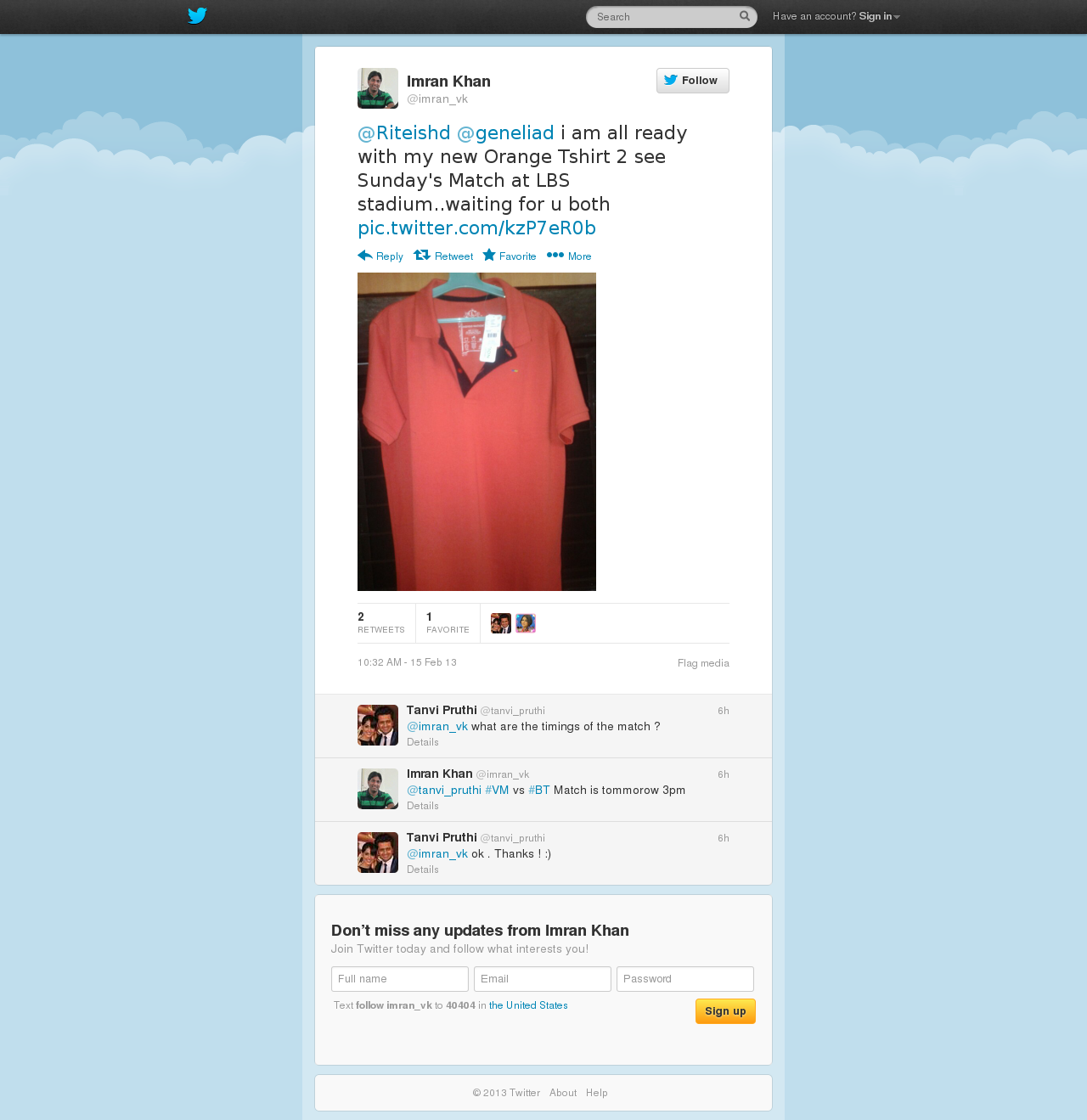
Task: Click first retweeter avatar thumbnail
Action: (x=501, y=623)
